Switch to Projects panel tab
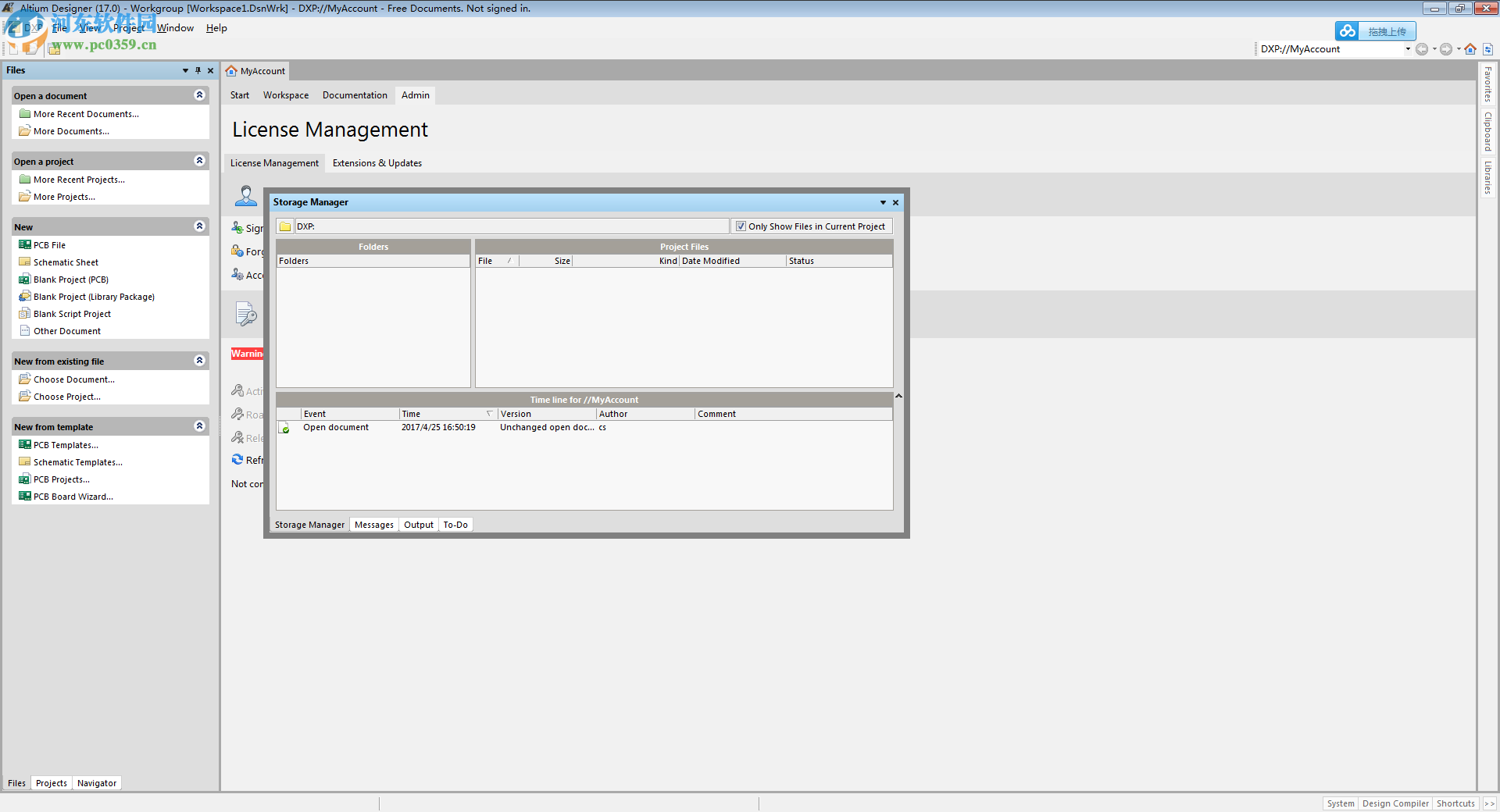This screenshot has height=812, width=1500. click(x=52, y=783)
